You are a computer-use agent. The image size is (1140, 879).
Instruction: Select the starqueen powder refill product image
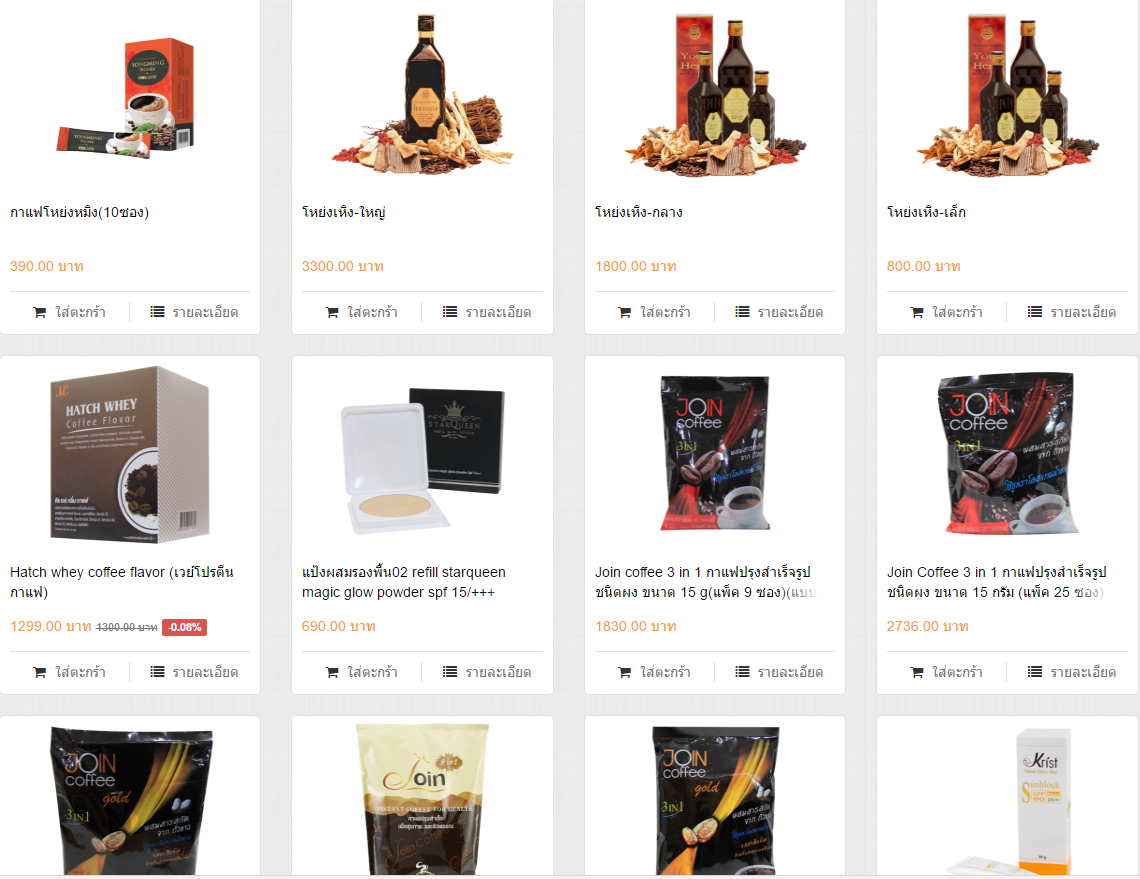pyautogui.click(x=422, y=460)
